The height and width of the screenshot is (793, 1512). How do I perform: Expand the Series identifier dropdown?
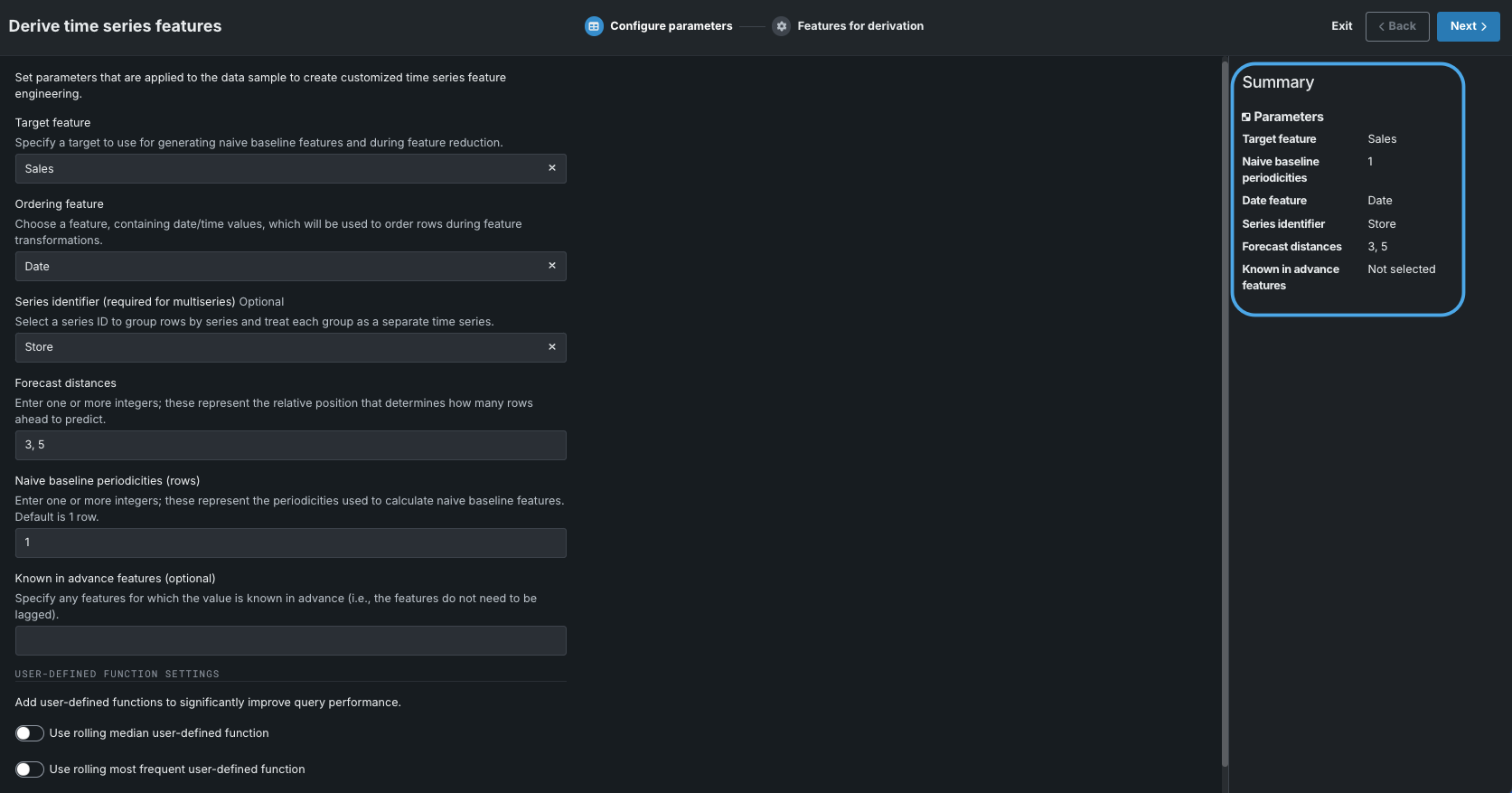[280, 348]
